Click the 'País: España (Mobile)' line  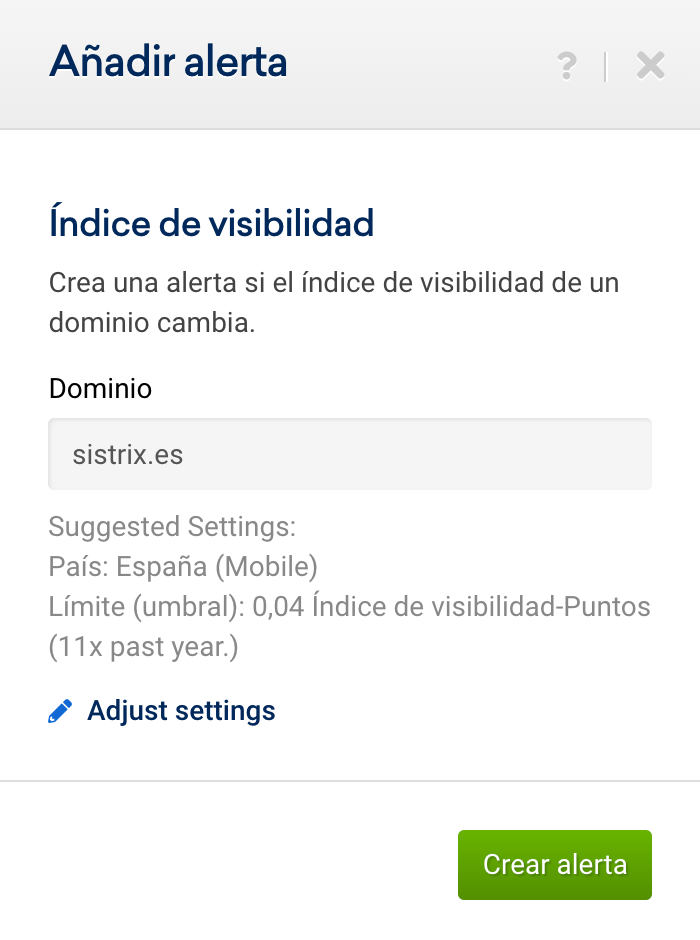[183, 567]
